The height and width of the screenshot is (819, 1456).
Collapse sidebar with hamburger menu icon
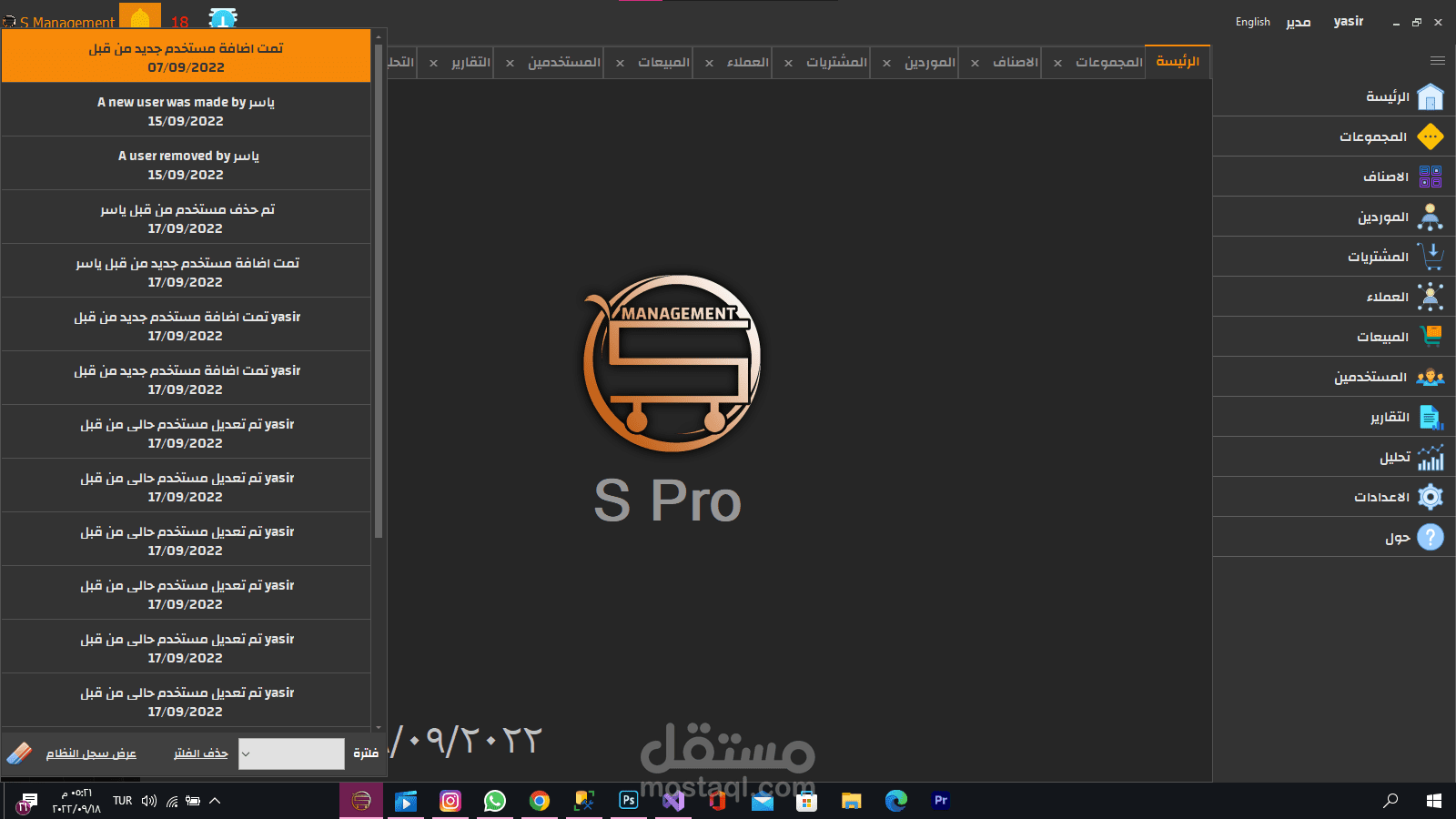(x=1438, y=61)
